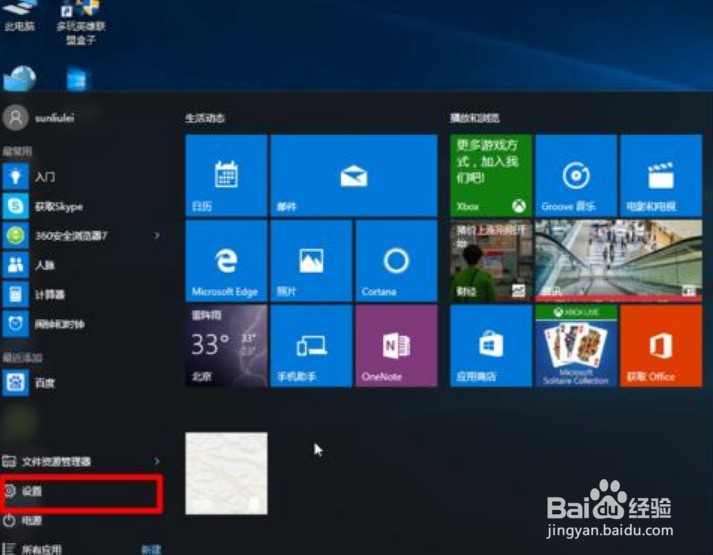
Task: Open 人脉 People app
Action: (82, 265)
